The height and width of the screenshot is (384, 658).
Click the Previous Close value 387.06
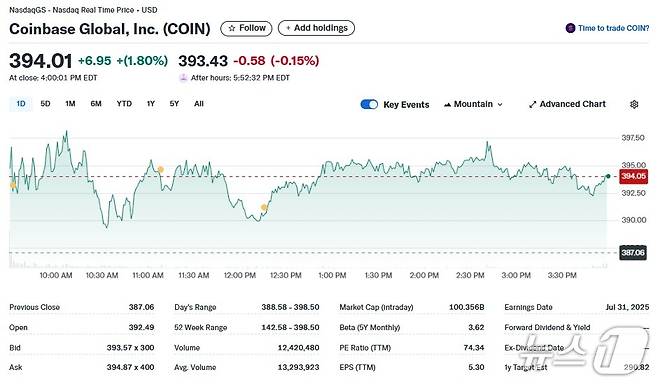(x=141, y=307)
